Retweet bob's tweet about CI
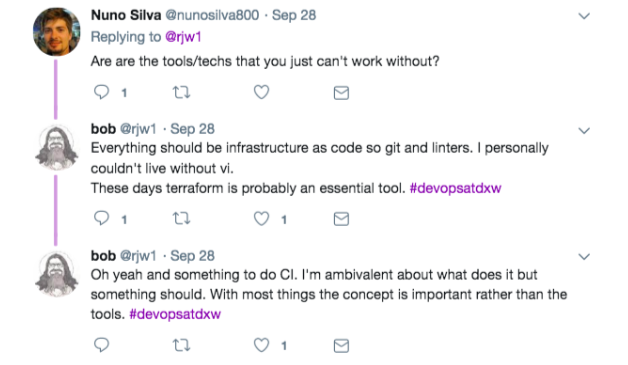This screenshot has height=365, width=628. click(181, 345)
